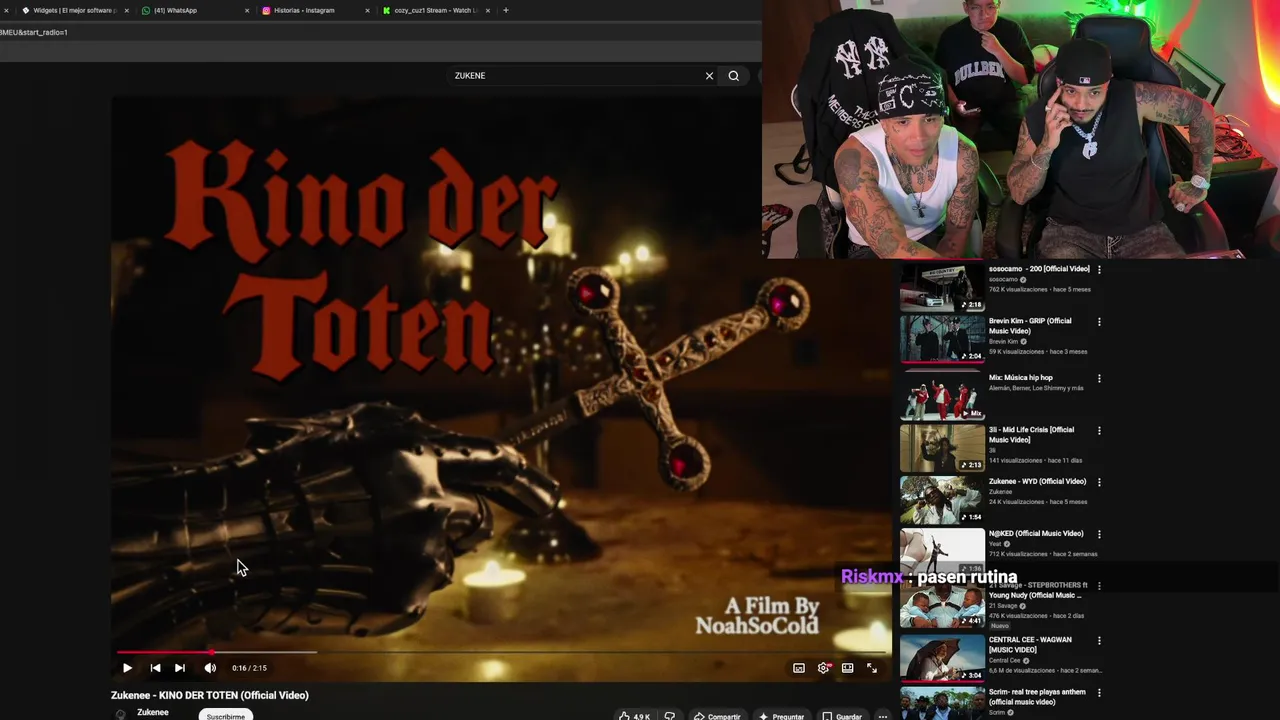The width and height of the screenshot is (1280, 720).
Task: Open options menu for sosocamo 200
Action: [1099, 270]
